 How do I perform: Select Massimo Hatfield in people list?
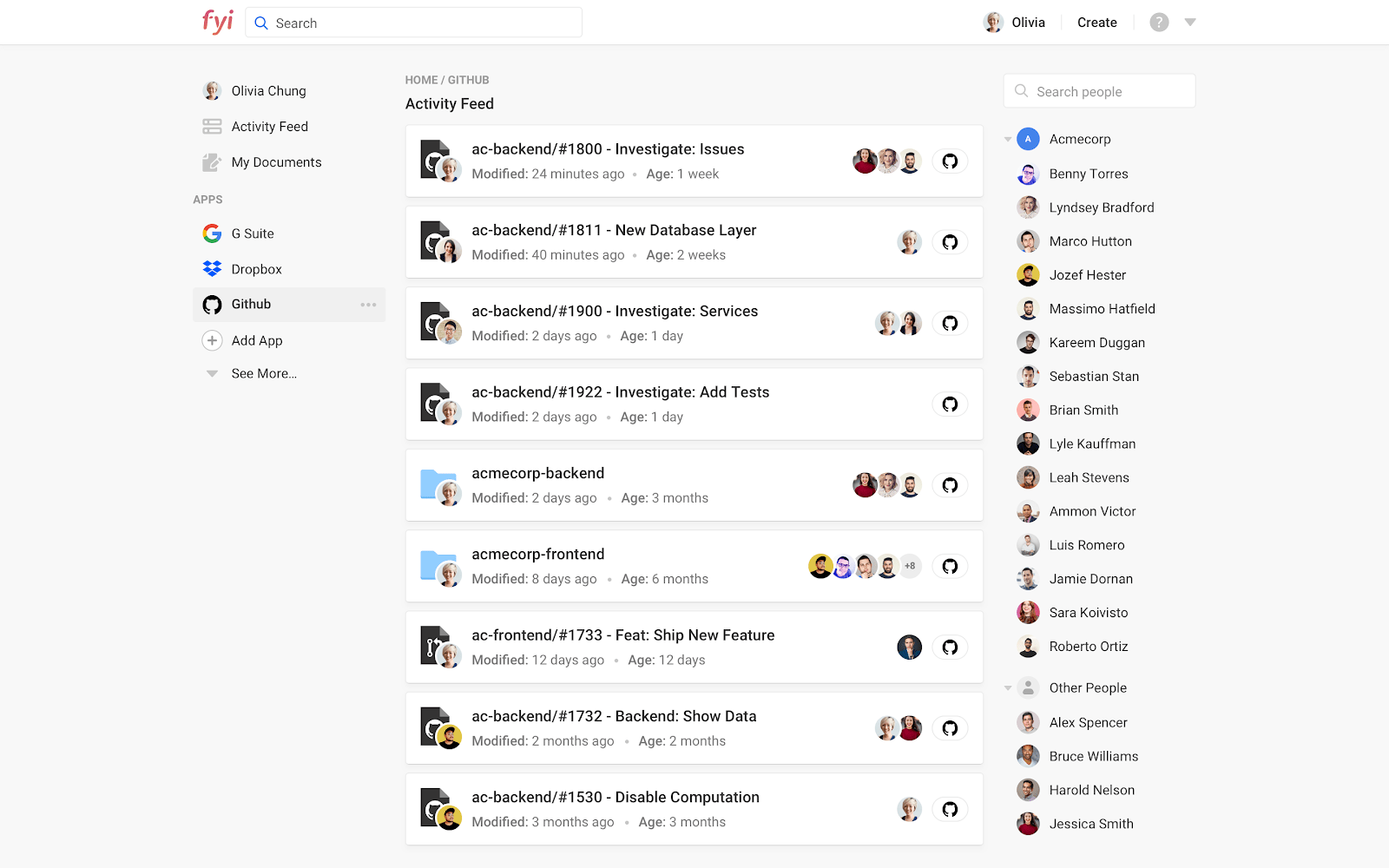pyautogui.click(x=1086, y=309)
